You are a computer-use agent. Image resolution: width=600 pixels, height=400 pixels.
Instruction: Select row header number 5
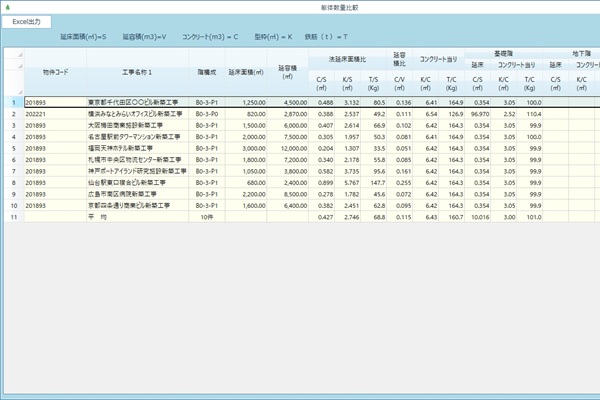(13, 147)
